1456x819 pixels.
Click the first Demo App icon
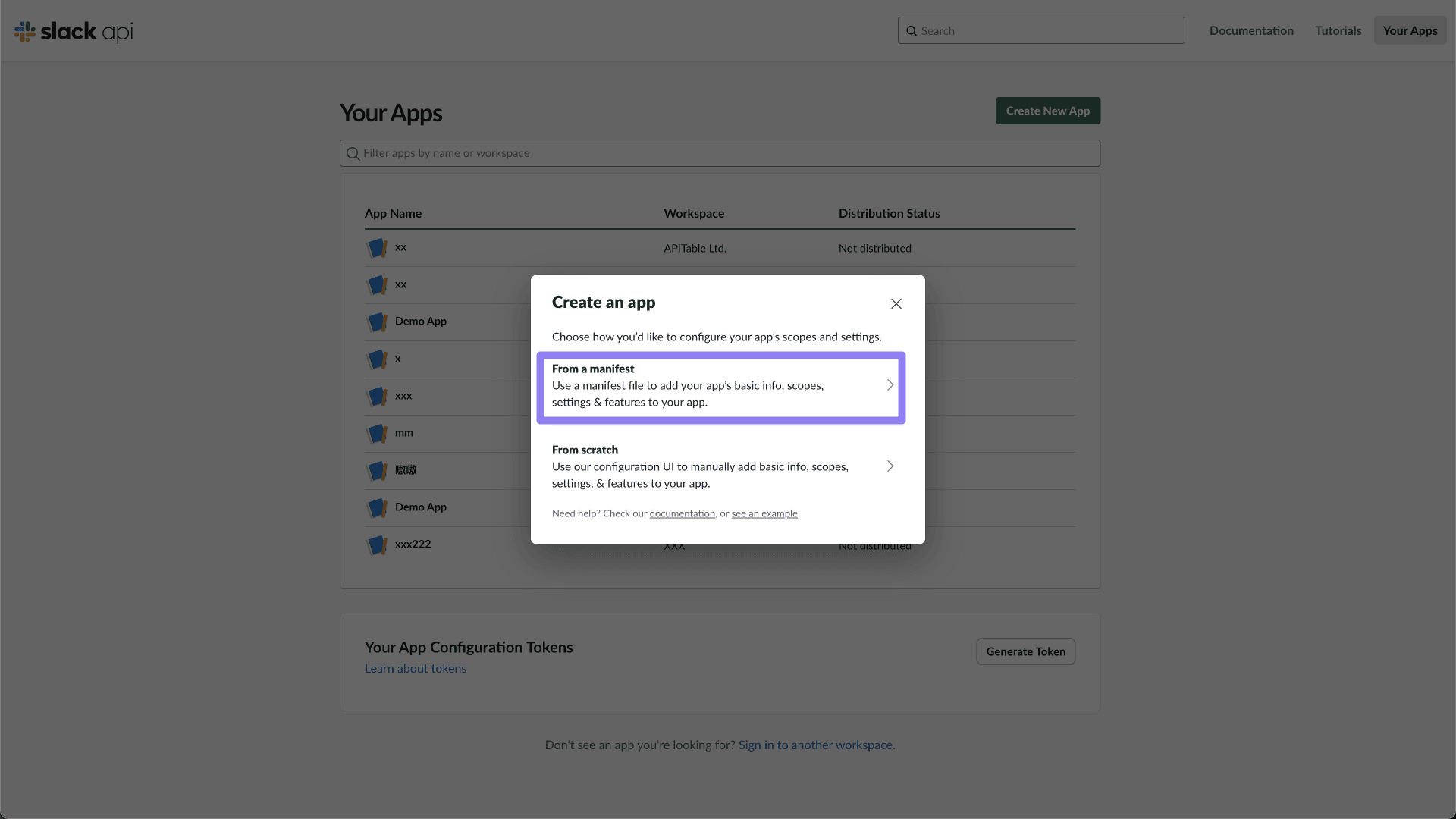[377, 322]
